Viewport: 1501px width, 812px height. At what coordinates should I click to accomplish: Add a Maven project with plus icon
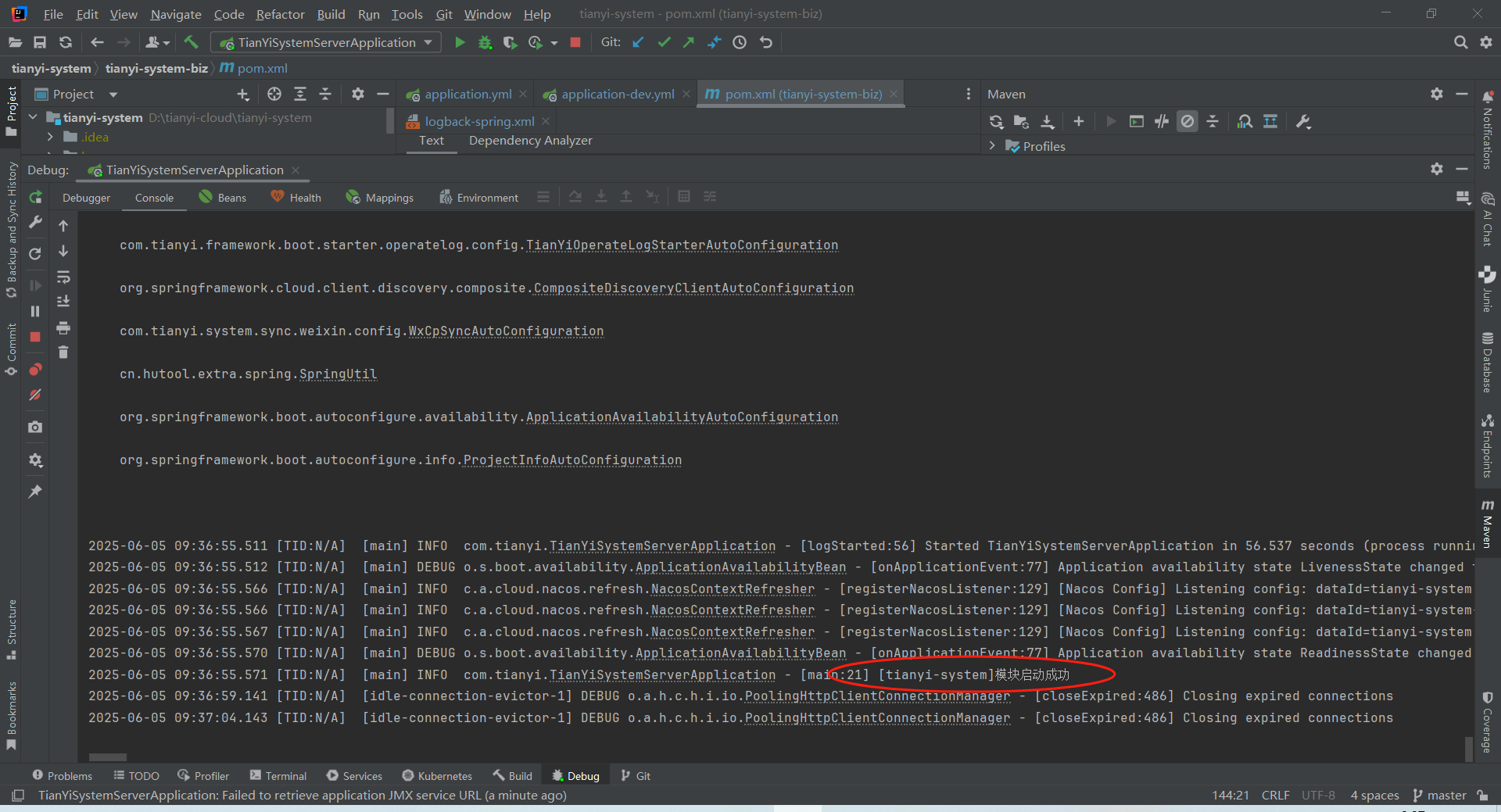pos(1079,121)
